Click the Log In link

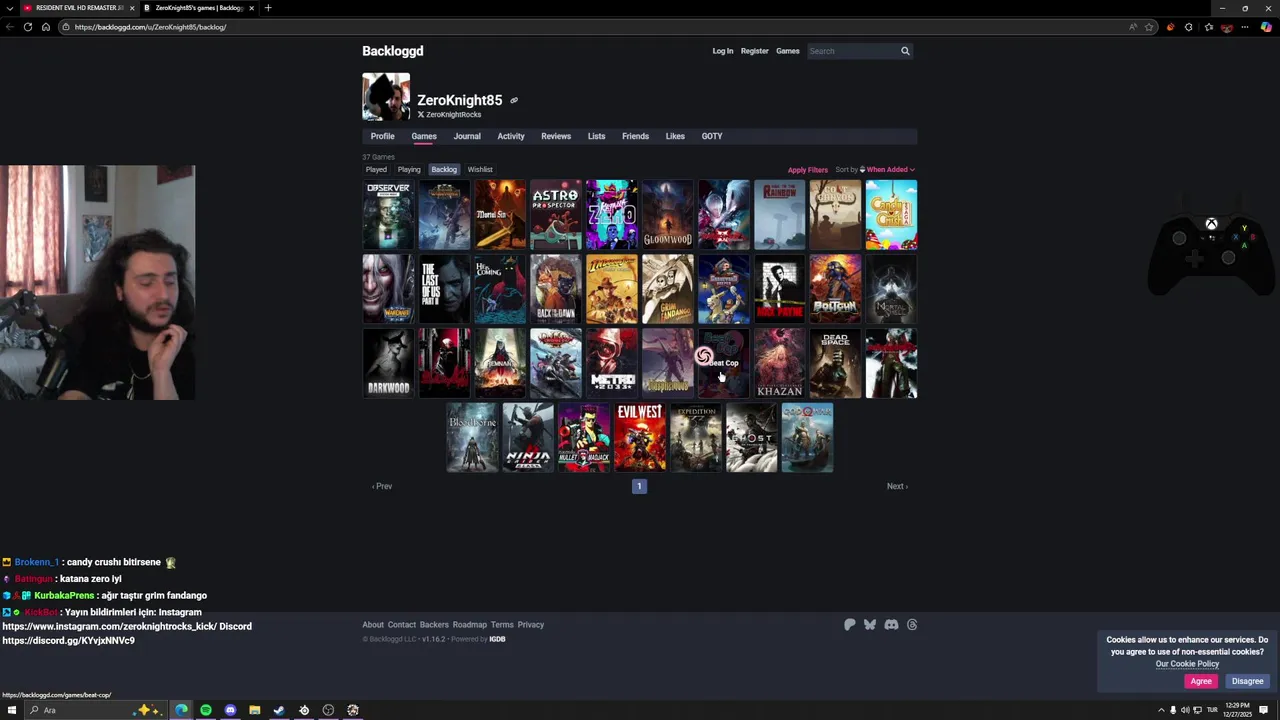pyautogui.click(x=722, y=51)
